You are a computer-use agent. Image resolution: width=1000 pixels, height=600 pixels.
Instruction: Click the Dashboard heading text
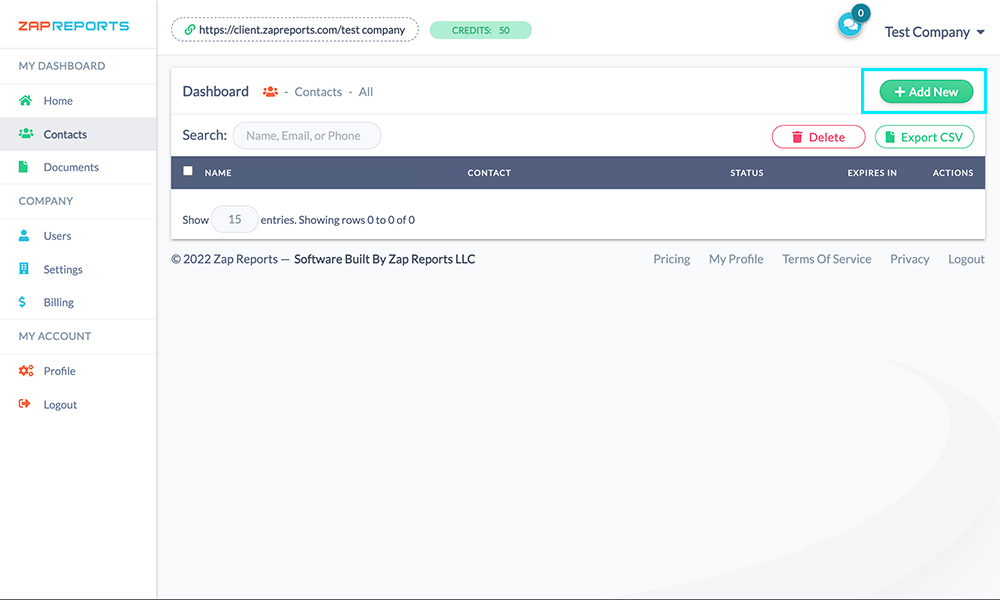[216, 91]
